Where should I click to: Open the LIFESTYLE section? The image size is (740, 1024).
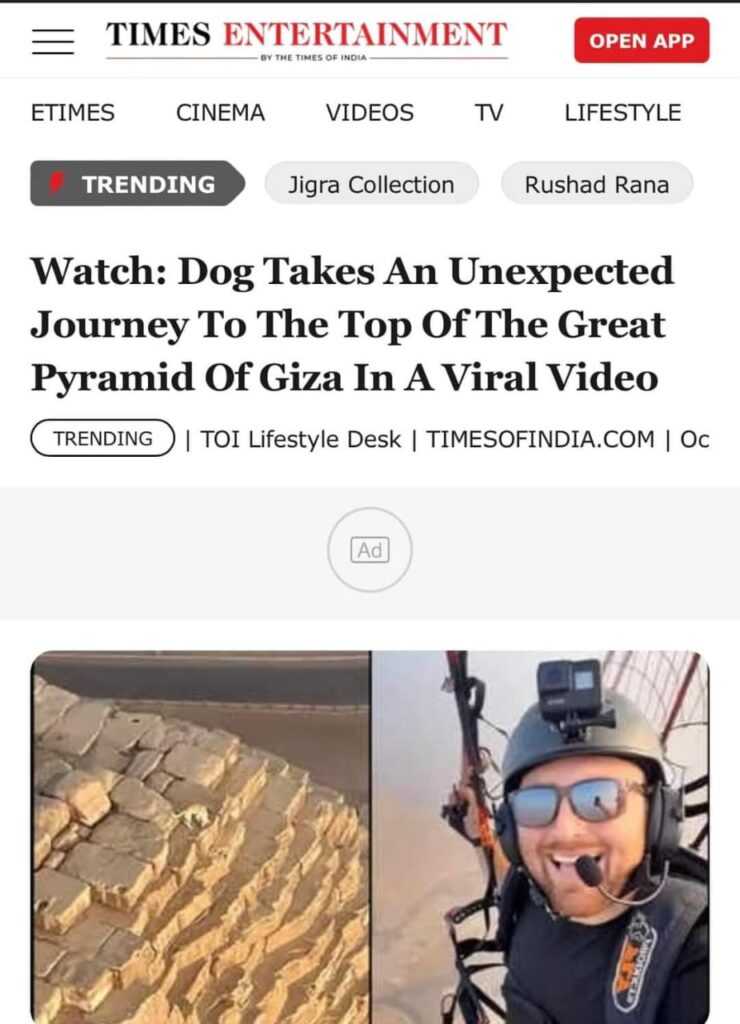click(622, 113)
